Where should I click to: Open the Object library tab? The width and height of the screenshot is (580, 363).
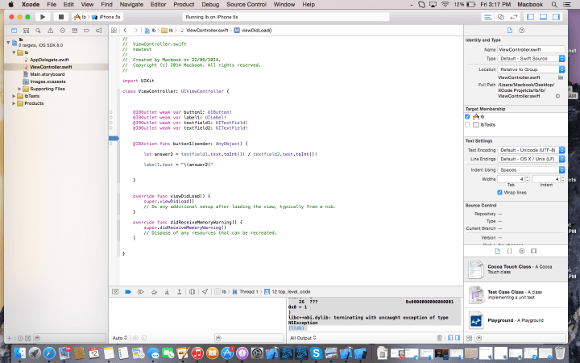pyautogui.click(x=522, y=251)
